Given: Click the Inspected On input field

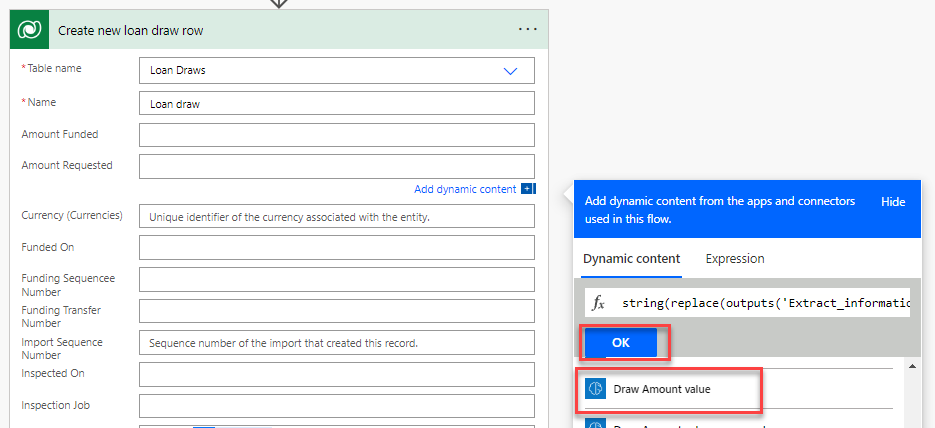Looking at the screenshot, I should coord(337,374).
